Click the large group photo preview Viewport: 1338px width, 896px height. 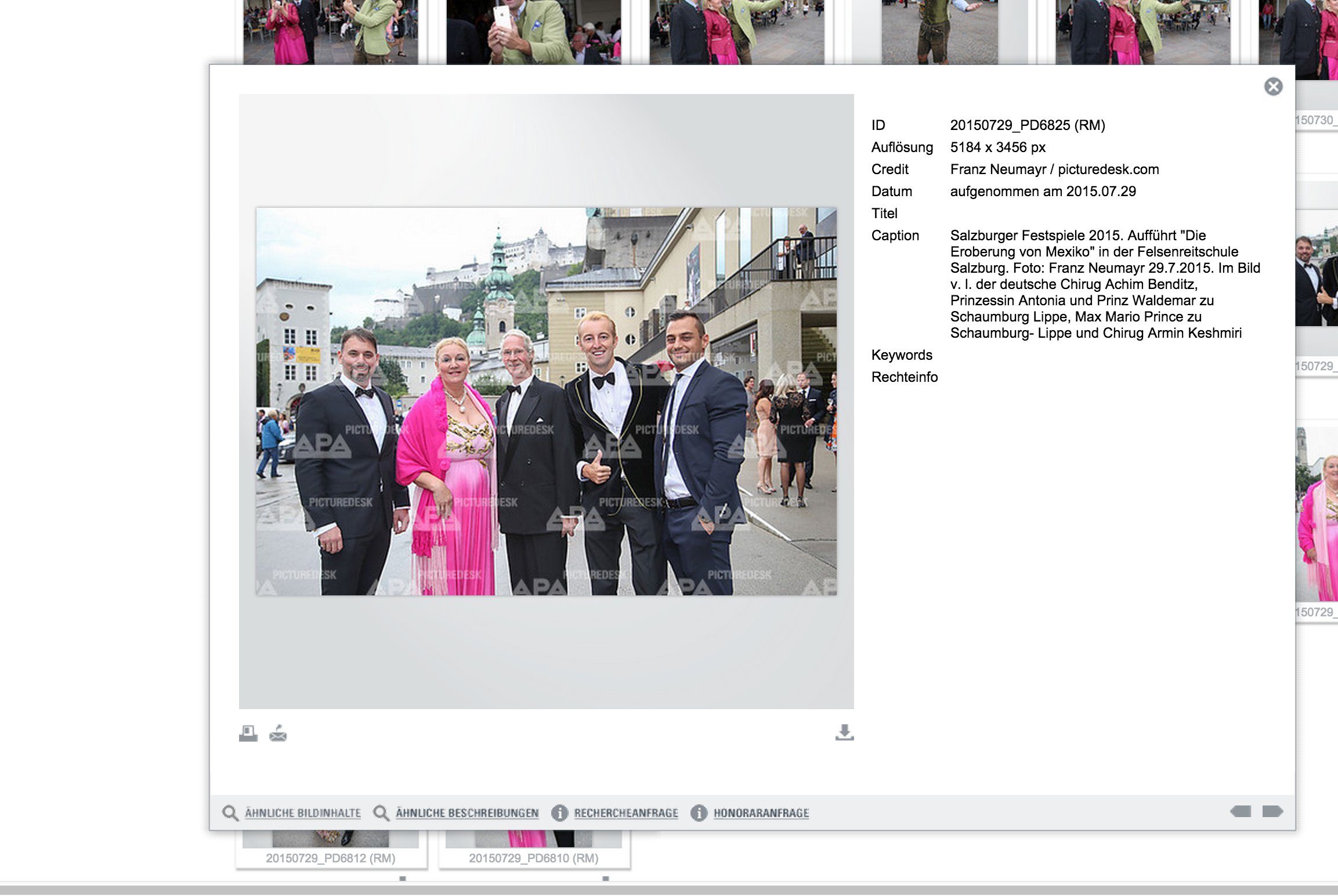click(x=546, y=401)
